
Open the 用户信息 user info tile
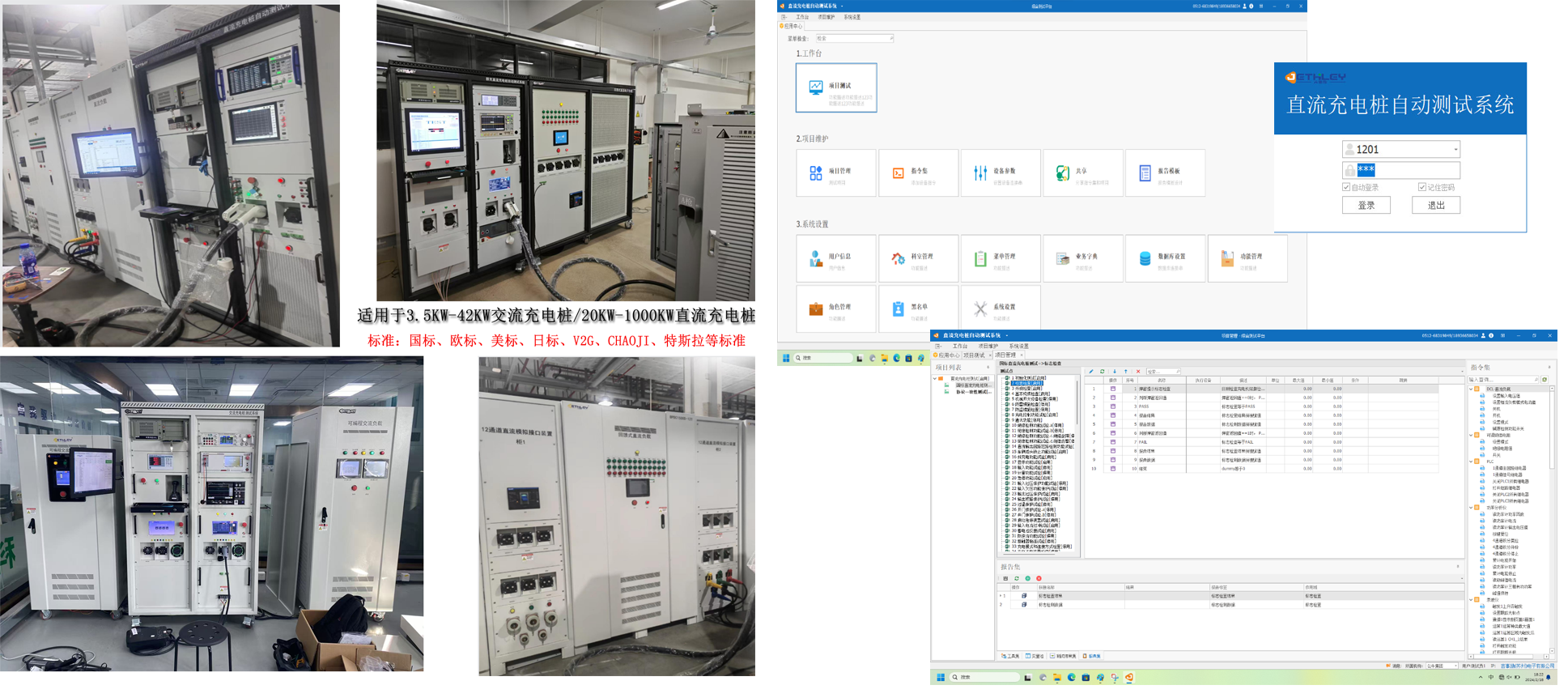(x=836, y=258)
